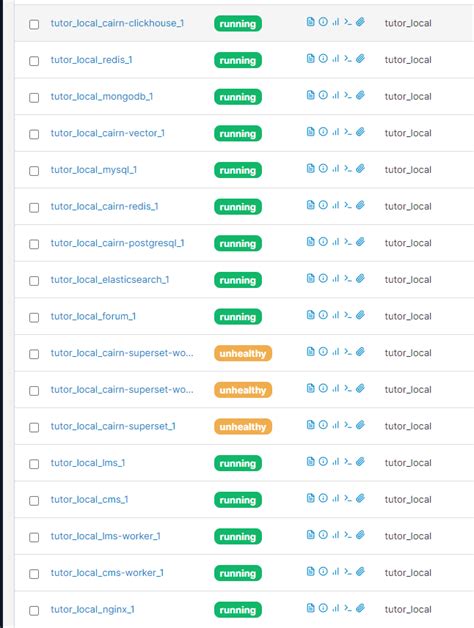The image size is (474, 628).
Task: Select checkbox for tutor_local_cairn-postgresql_1
Action: point(34,244)
